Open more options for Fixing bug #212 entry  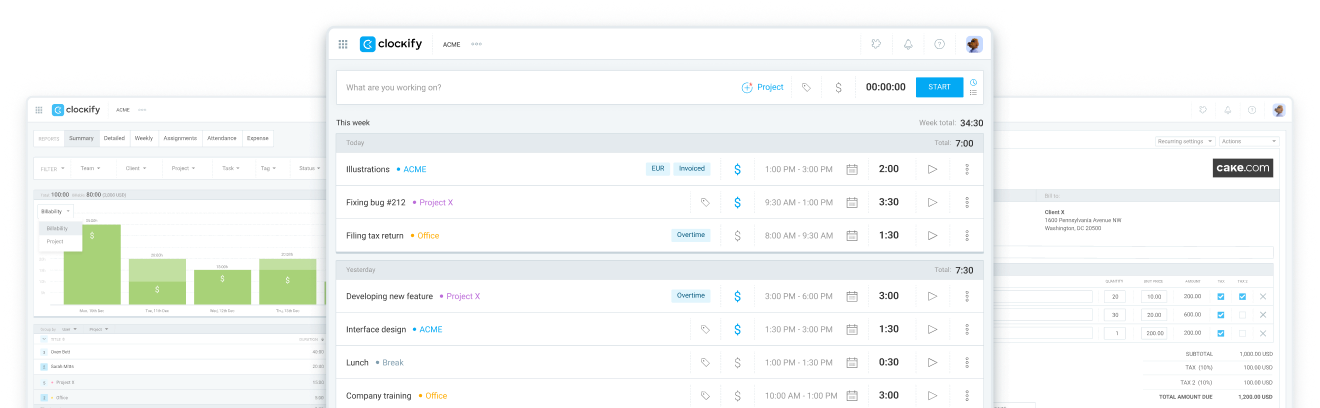[967, 202]
